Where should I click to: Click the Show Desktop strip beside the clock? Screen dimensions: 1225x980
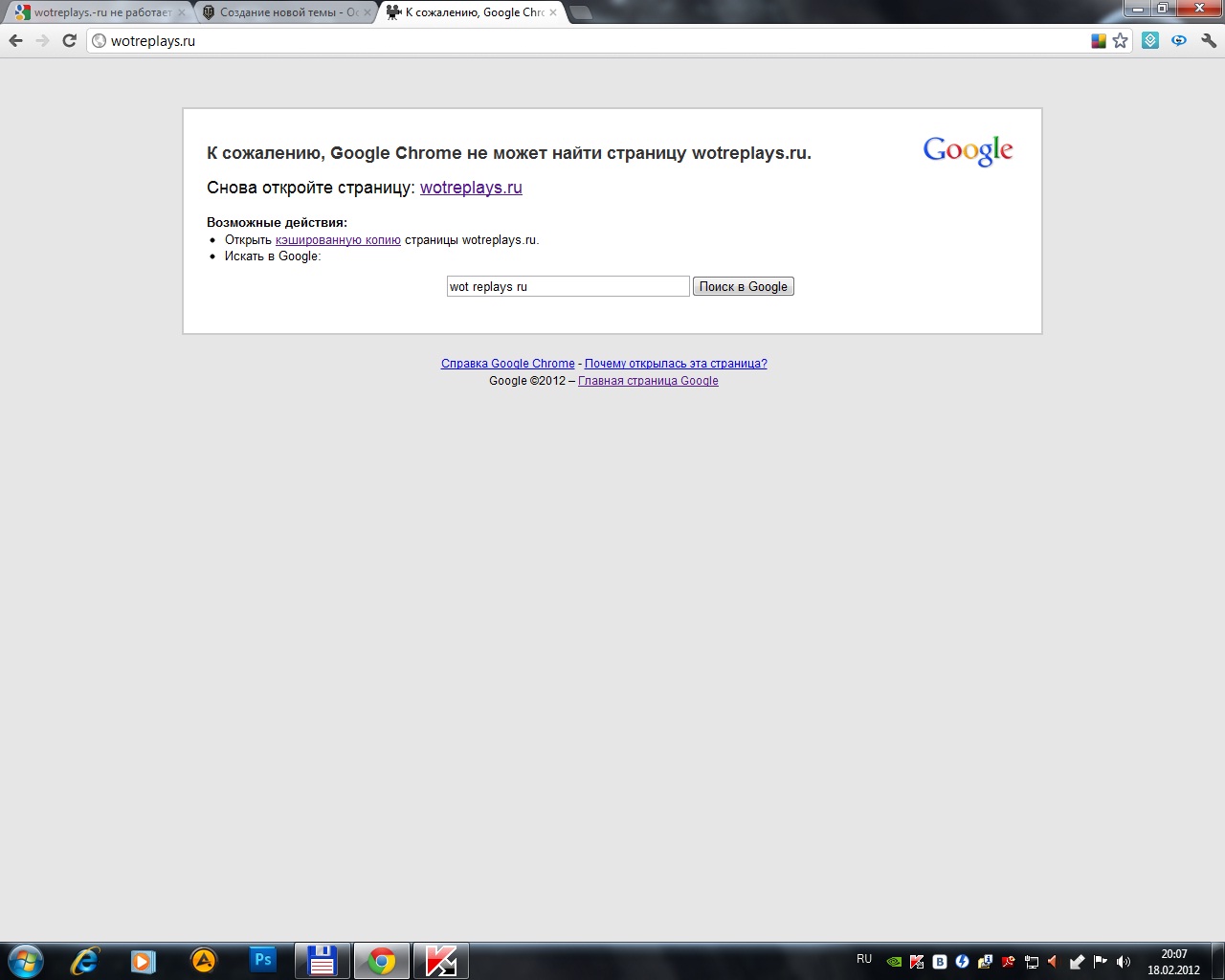(x=1217, y=961)
